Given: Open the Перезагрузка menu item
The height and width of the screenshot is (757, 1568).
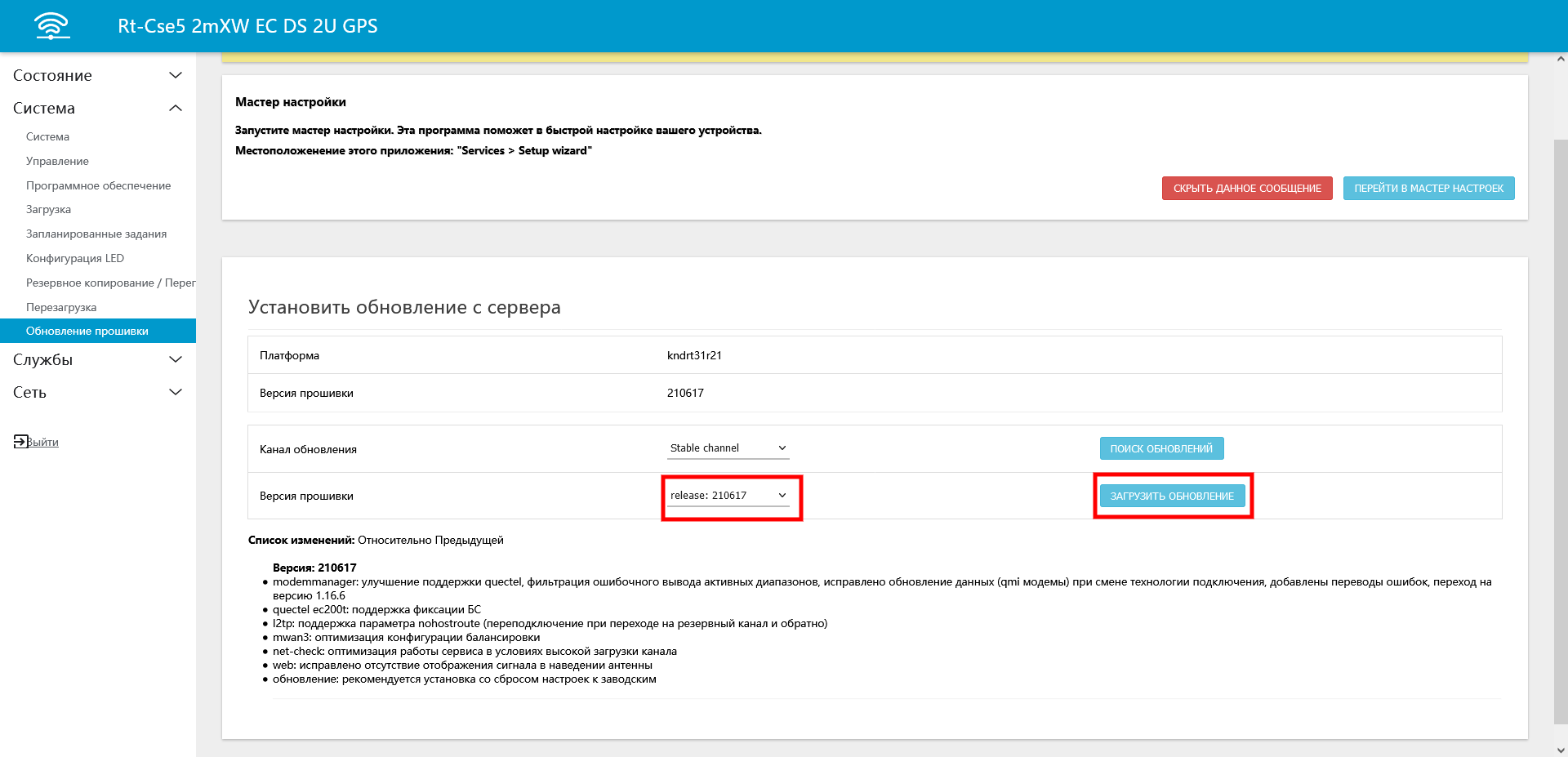Looking at the screenshot, I should [61, 307].
